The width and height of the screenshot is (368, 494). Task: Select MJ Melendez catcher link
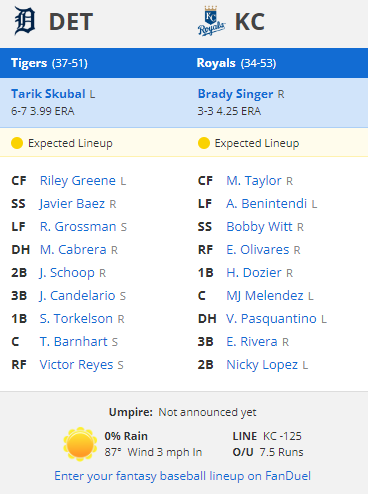265,296
